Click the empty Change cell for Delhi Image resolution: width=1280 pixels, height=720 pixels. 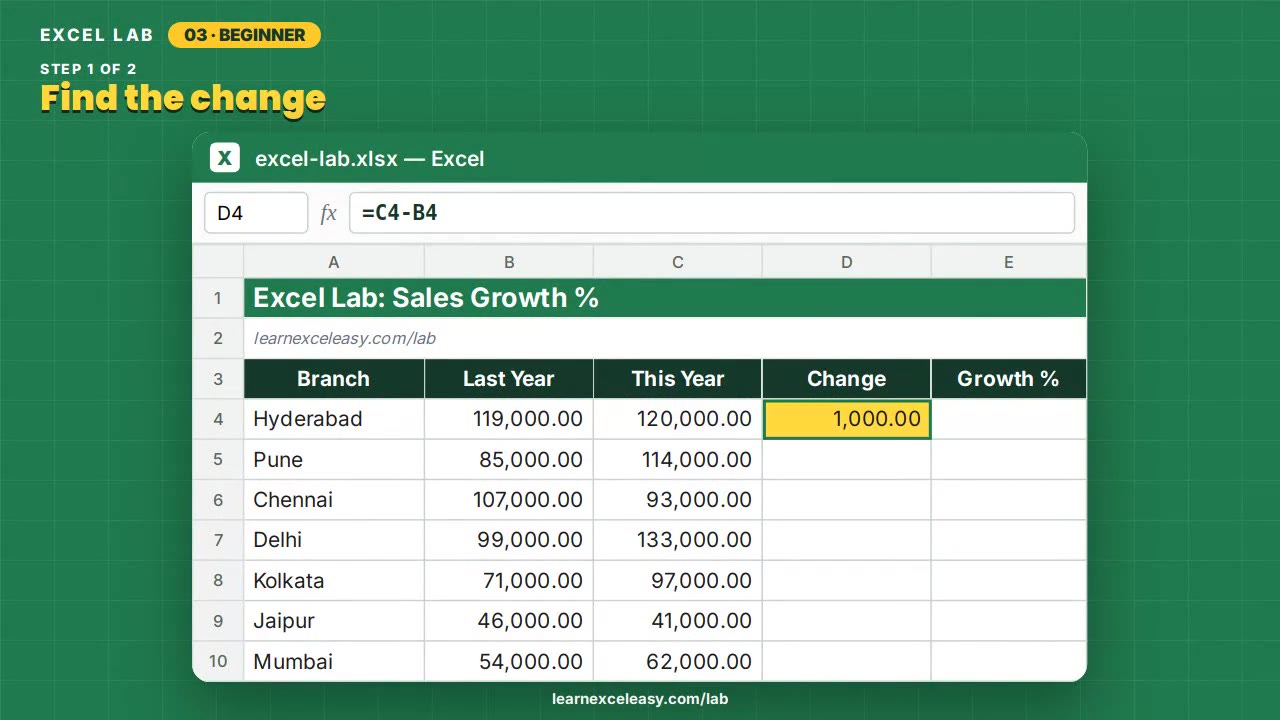[x=847, y=540]
